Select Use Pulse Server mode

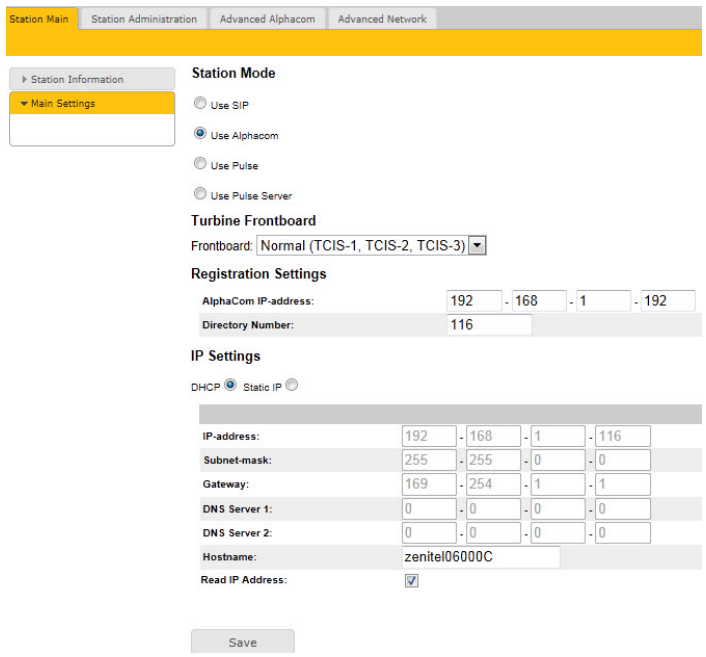click(x=201, y=194)
